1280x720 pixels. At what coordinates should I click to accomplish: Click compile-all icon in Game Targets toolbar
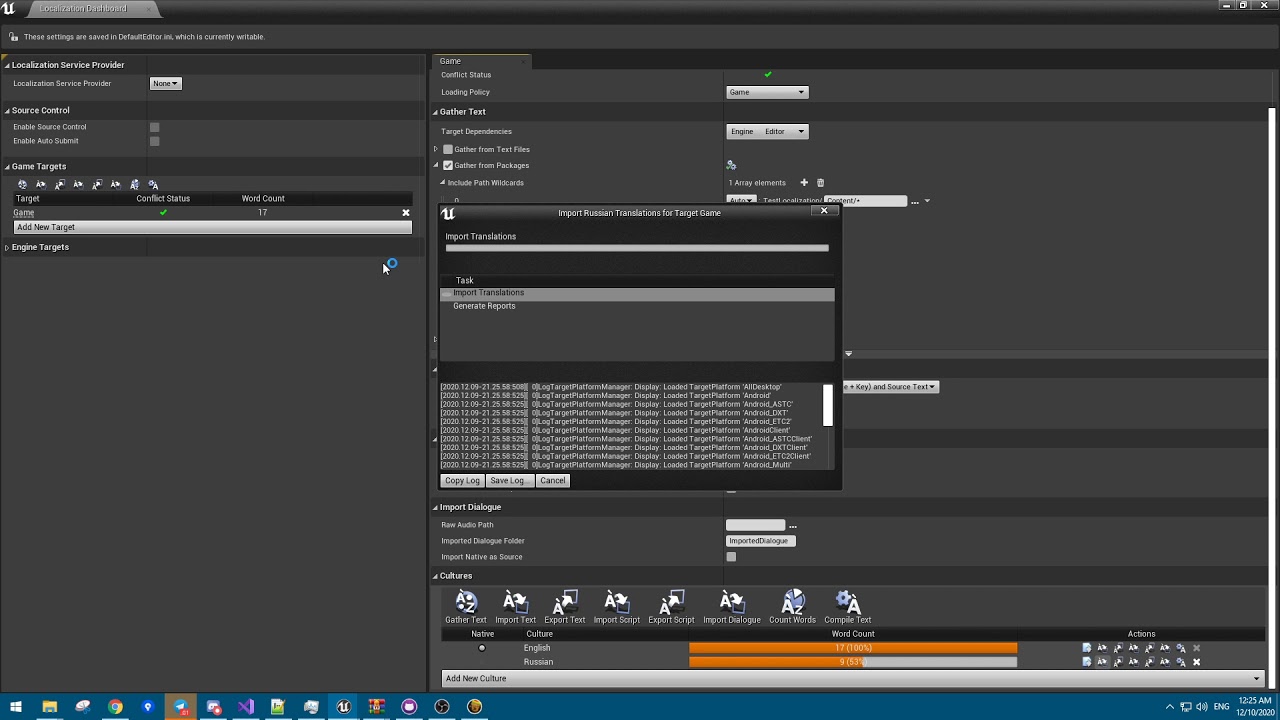point(153,184)
